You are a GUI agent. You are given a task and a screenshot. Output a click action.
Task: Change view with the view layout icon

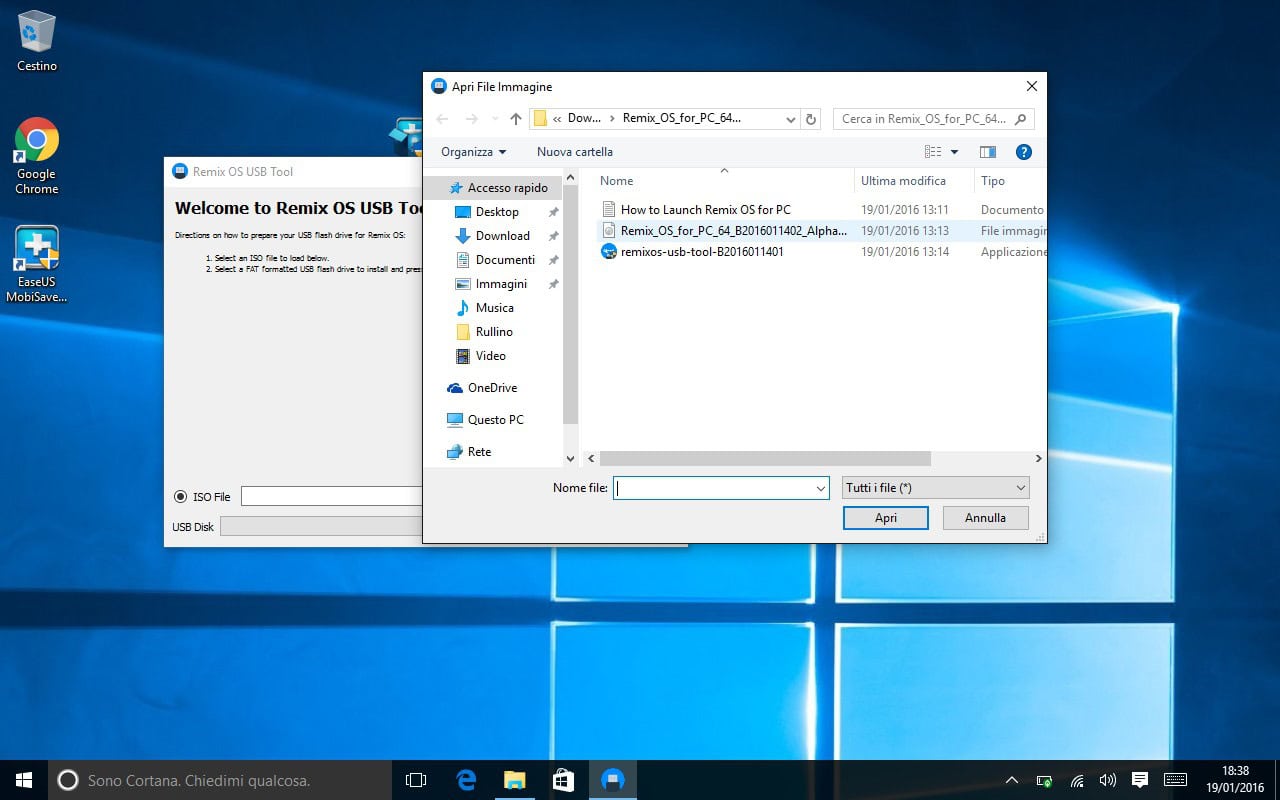[x=933, y=152]
